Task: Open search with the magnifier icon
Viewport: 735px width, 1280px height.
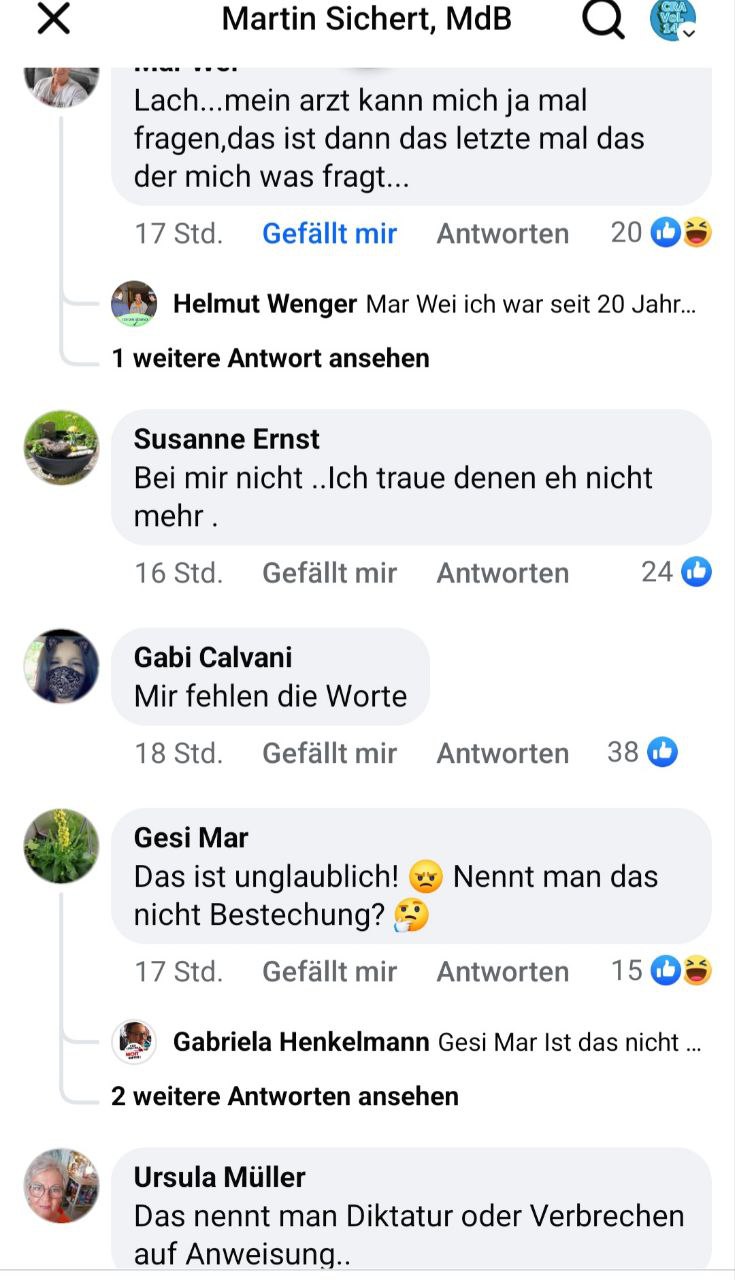Action: point(603,19)
